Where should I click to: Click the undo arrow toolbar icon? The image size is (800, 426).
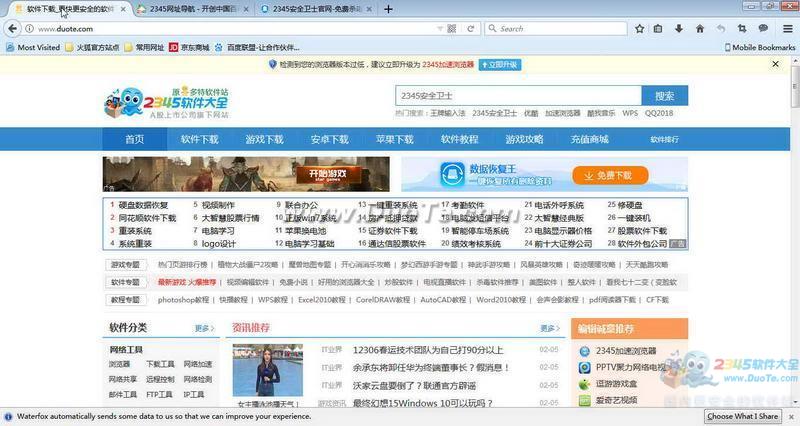(x=720, y=29)
